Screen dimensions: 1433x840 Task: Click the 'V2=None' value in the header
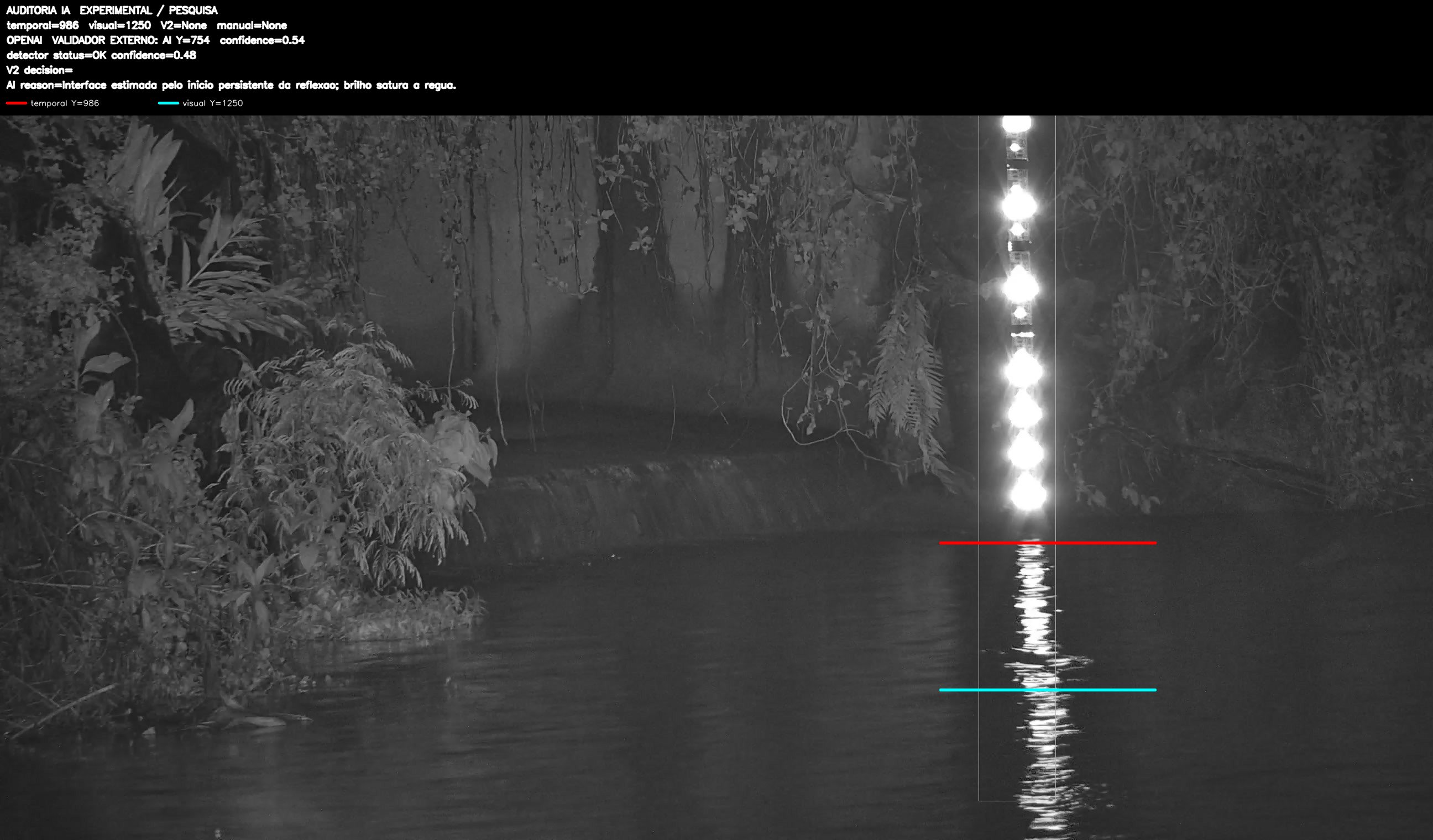click(183, 25)
